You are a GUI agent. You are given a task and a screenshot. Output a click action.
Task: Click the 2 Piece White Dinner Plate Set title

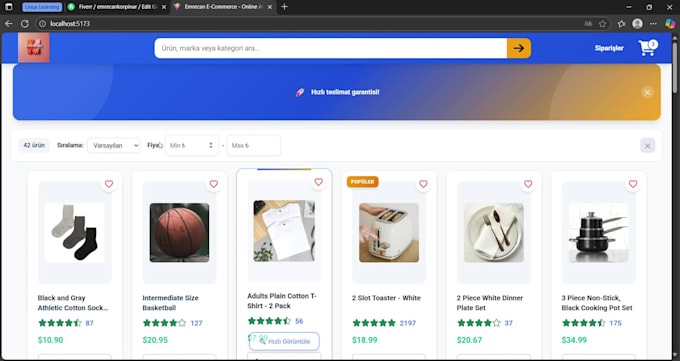pyautogui.click(x=490, y=303)
